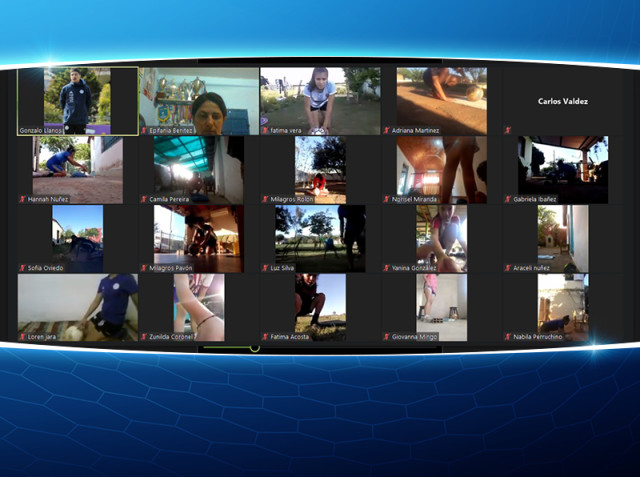
Task: Select Giovanna Mingo's video tile
Action: [442, 307]
